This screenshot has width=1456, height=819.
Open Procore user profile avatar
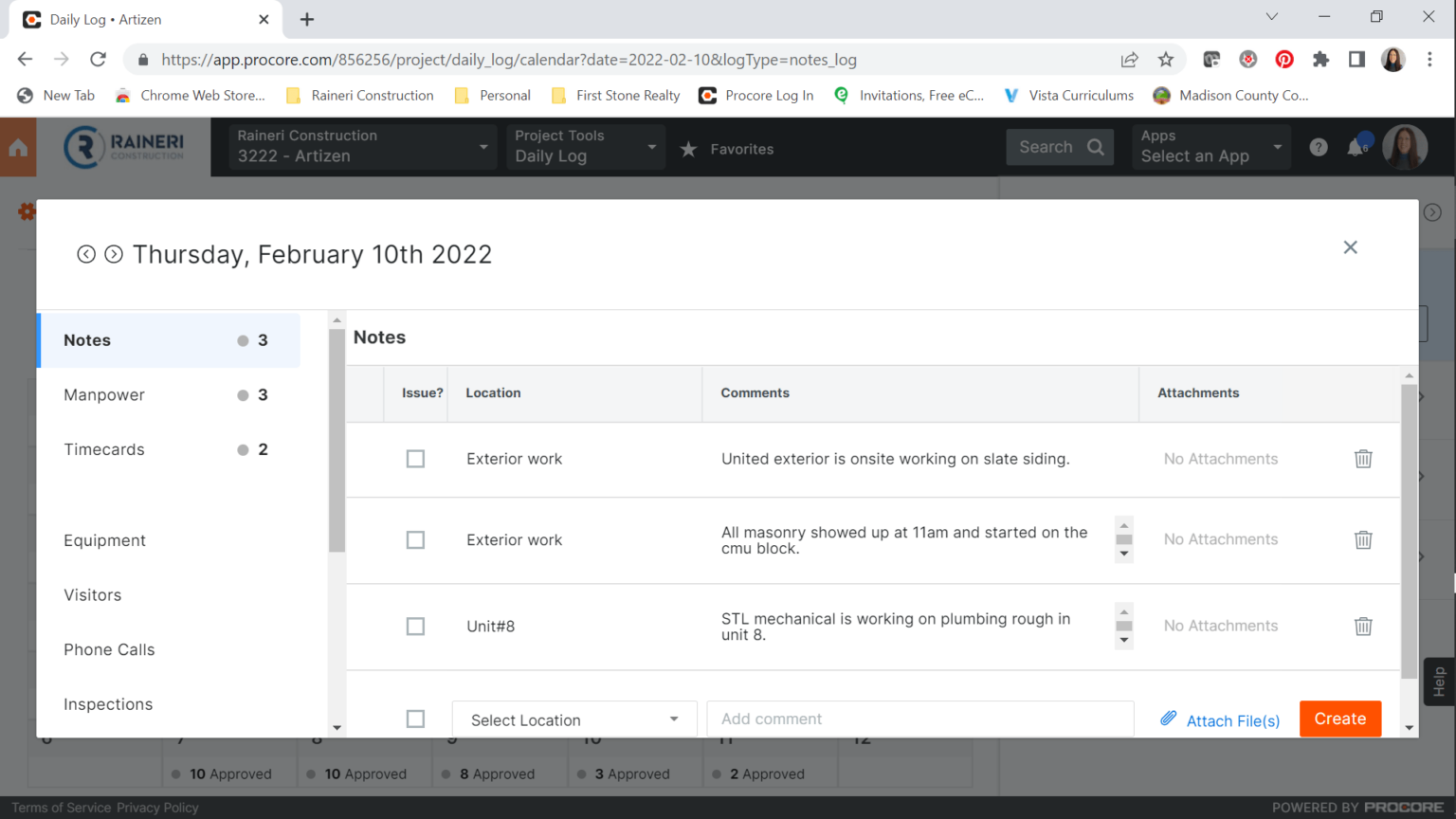point(1405,147)
